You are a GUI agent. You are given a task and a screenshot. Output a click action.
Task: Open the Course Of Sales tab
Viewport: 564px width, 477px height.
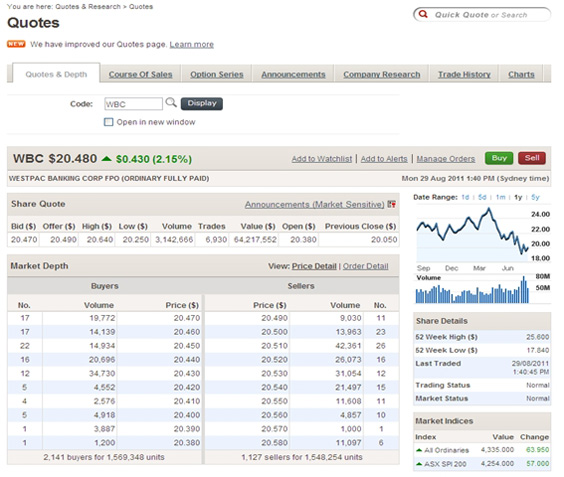[140, 74]
